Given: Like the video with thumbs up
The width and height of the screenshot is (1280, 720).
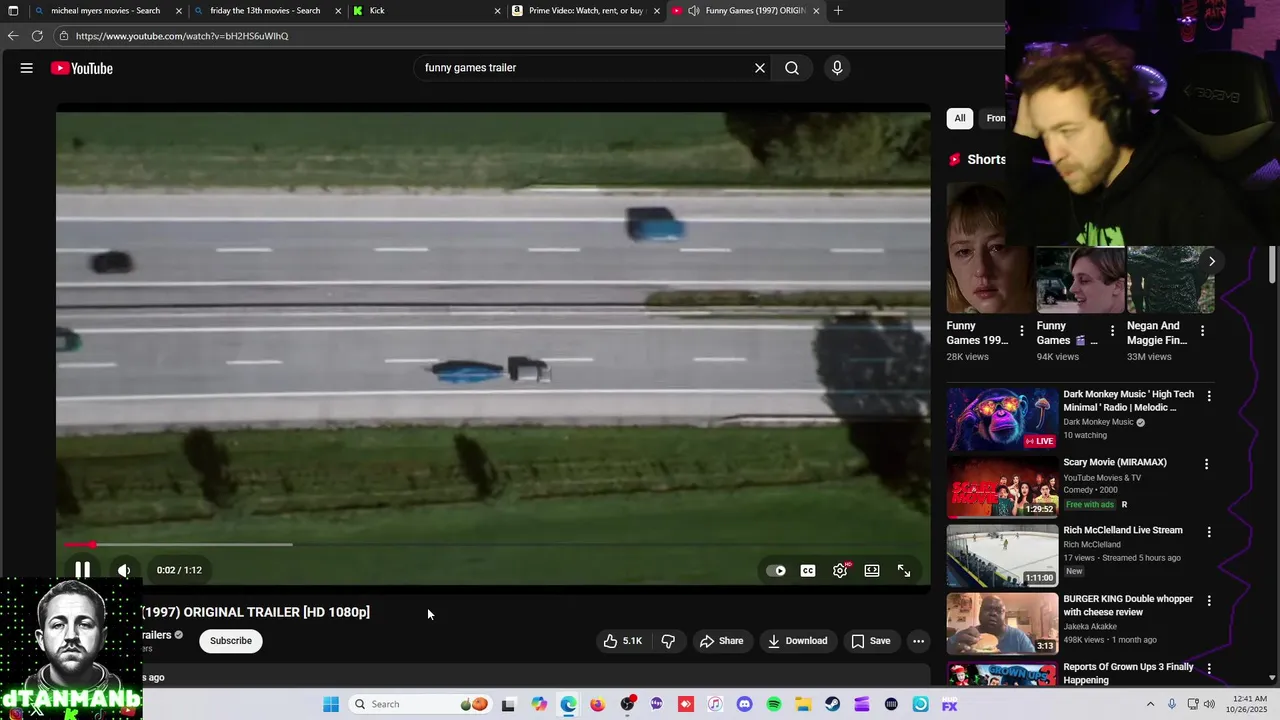Looking at the screenshot, I should [x=621, y=641].
